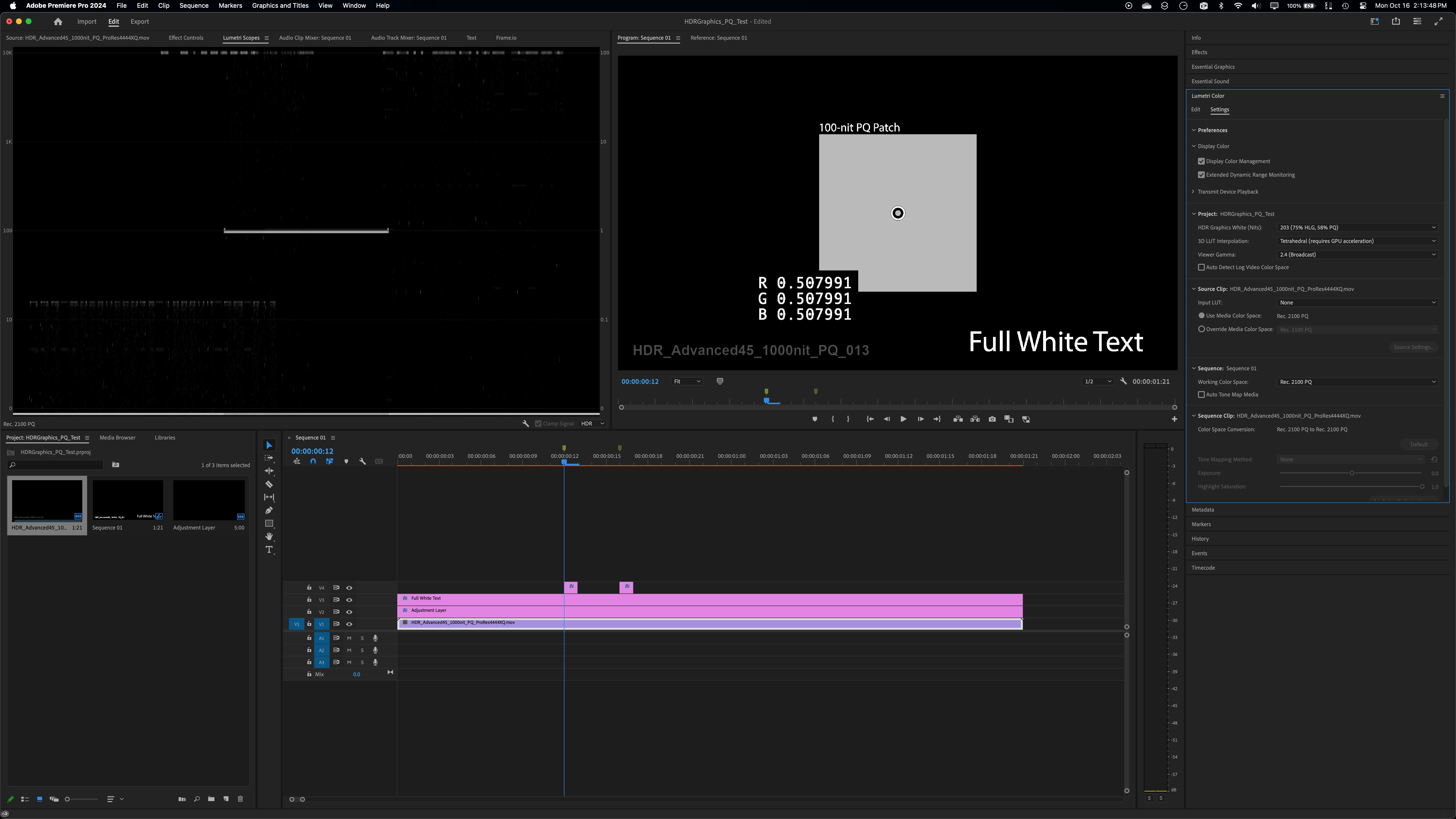
Task: Toggle timeline snapping magnet icon
Action: pyautogui.click(x=313, y=462)
